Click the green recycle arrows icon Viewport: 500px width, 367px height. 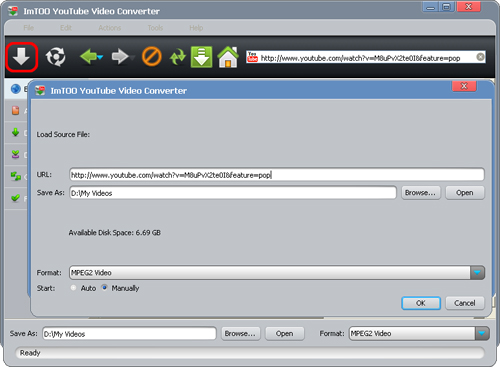click(x=177, y=57)
